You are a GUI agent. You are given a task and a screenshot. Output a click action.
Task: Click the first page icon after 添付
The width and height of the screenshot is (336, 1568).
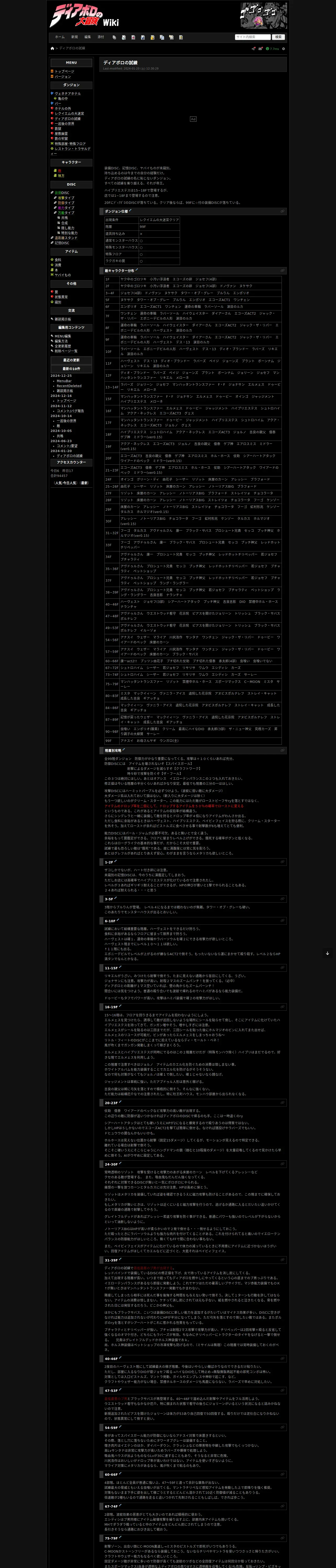pos(114,37)
